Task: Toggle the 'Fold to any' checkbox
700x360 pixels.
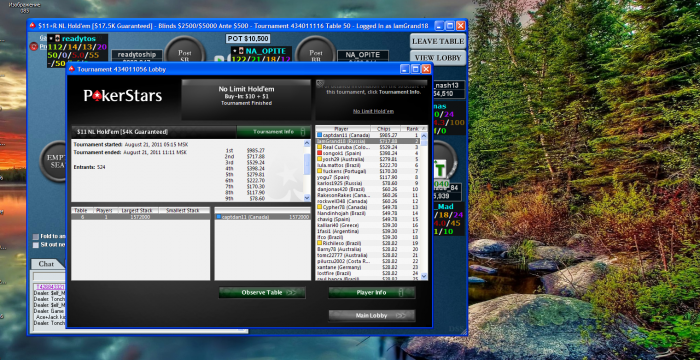Action: coord(36,237)
